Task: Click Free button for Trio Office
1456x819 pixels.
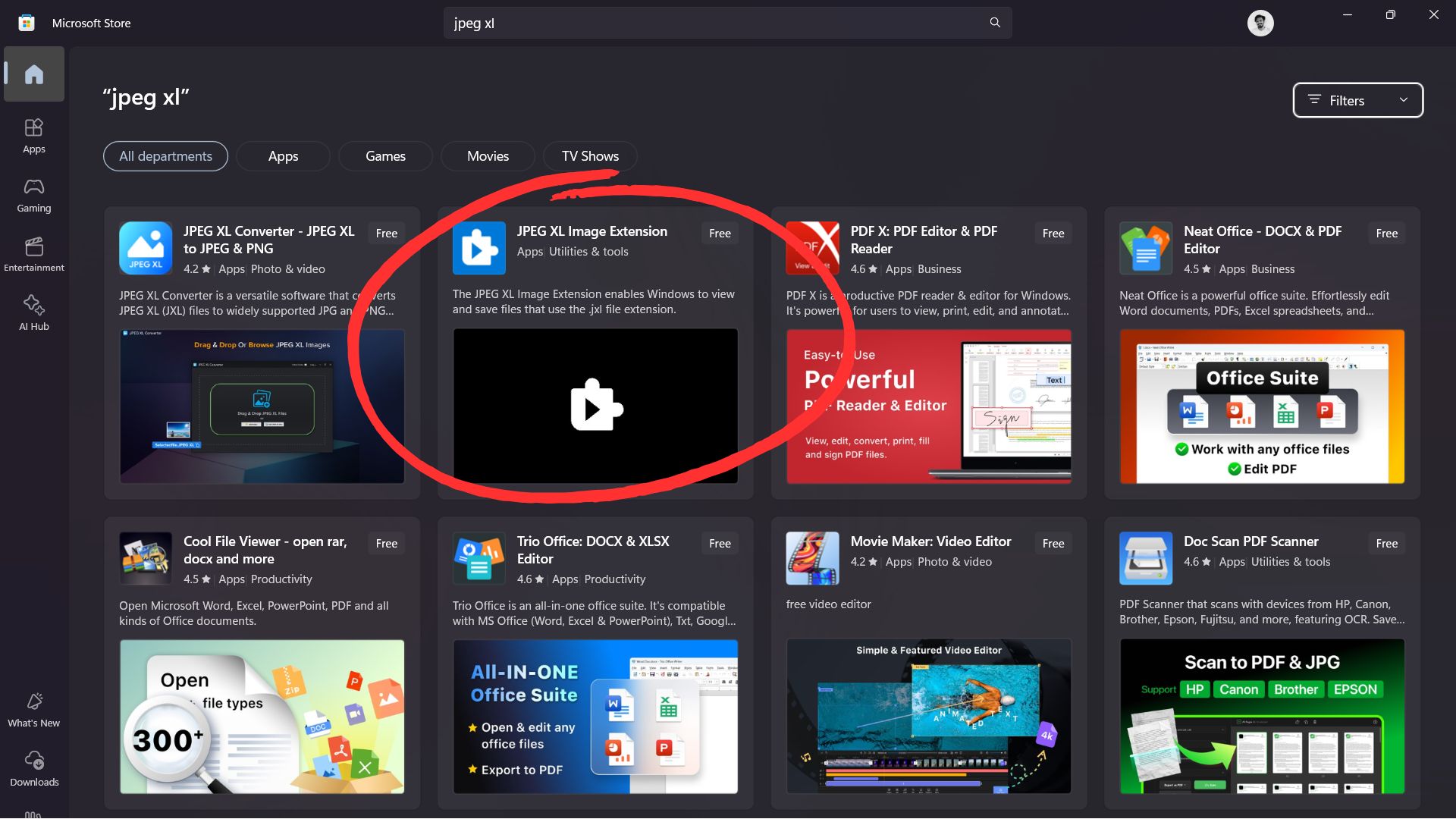Action: tap(720, 544)
